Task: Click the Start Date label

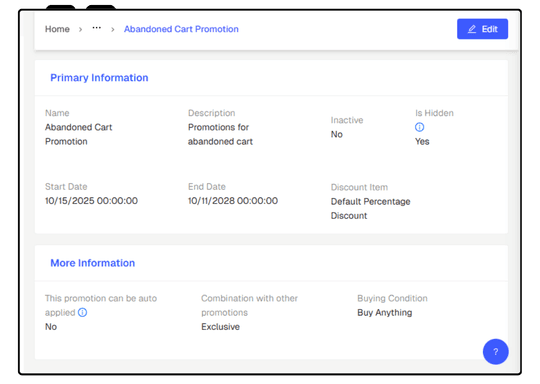Action: (66, 187)
